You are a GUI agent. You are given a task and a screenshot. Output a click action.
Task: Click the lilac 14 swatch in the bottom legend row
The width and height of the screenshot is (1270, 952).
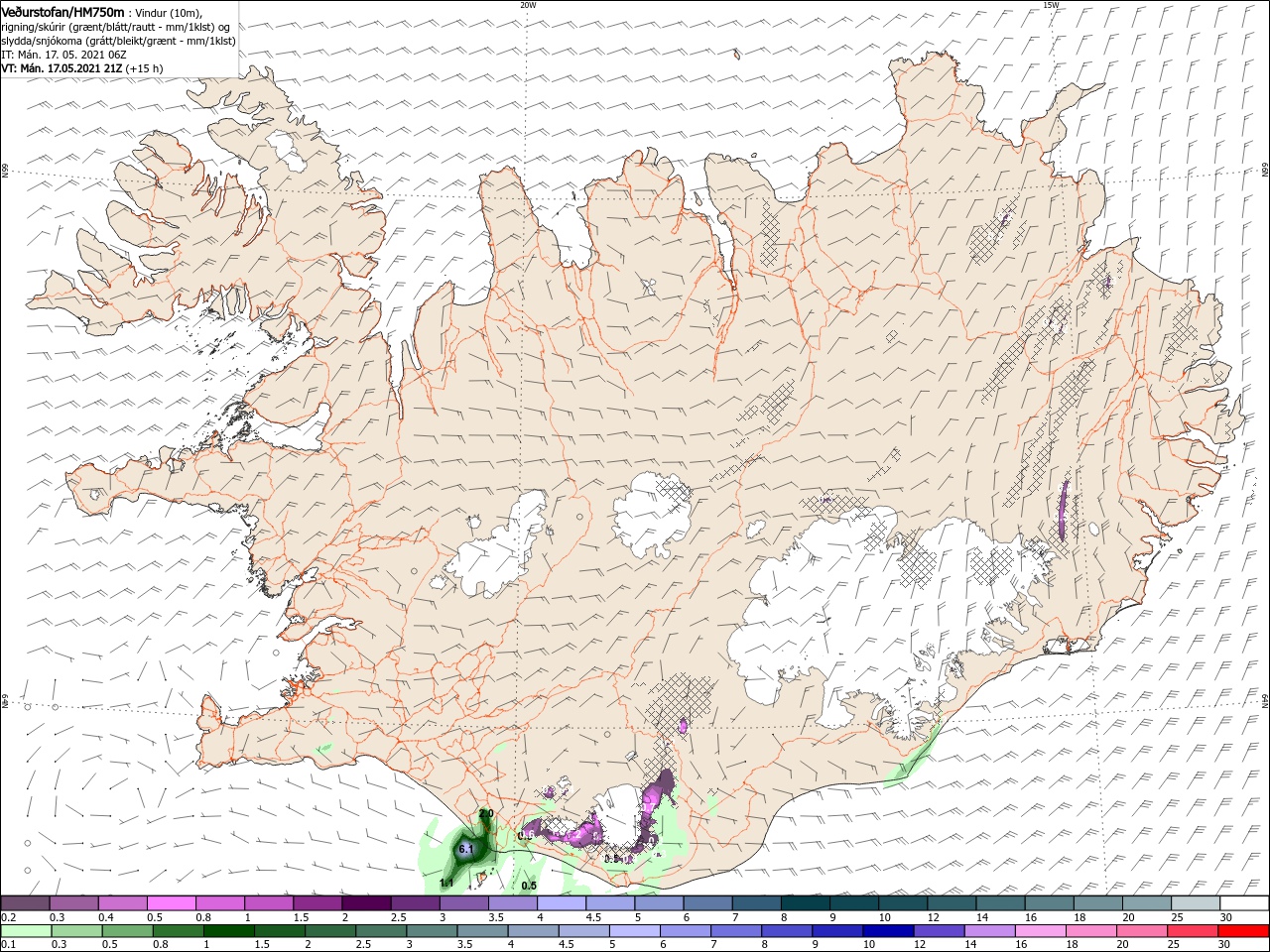990,931
